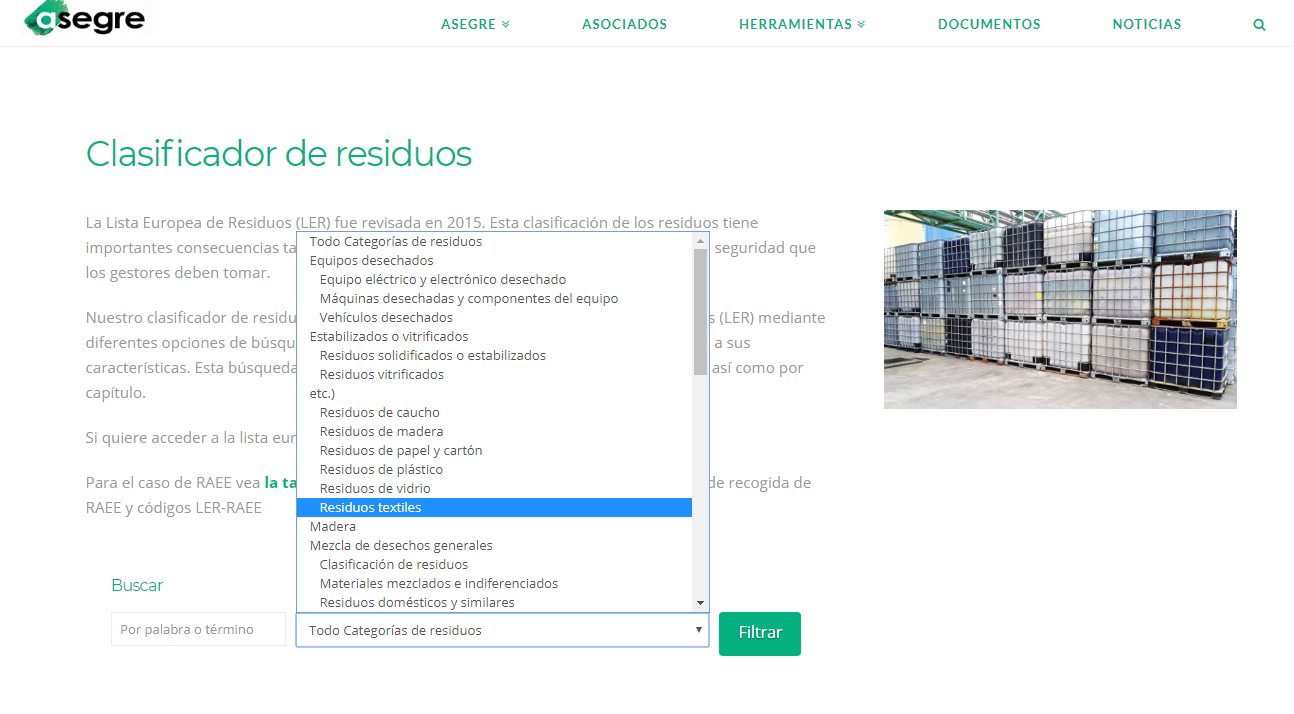Screen dimensions: 1294x714
Task: Pick 'Vehículos desechados' in the dropdown list
Action: pyautogui.click(x=386, y=318)
